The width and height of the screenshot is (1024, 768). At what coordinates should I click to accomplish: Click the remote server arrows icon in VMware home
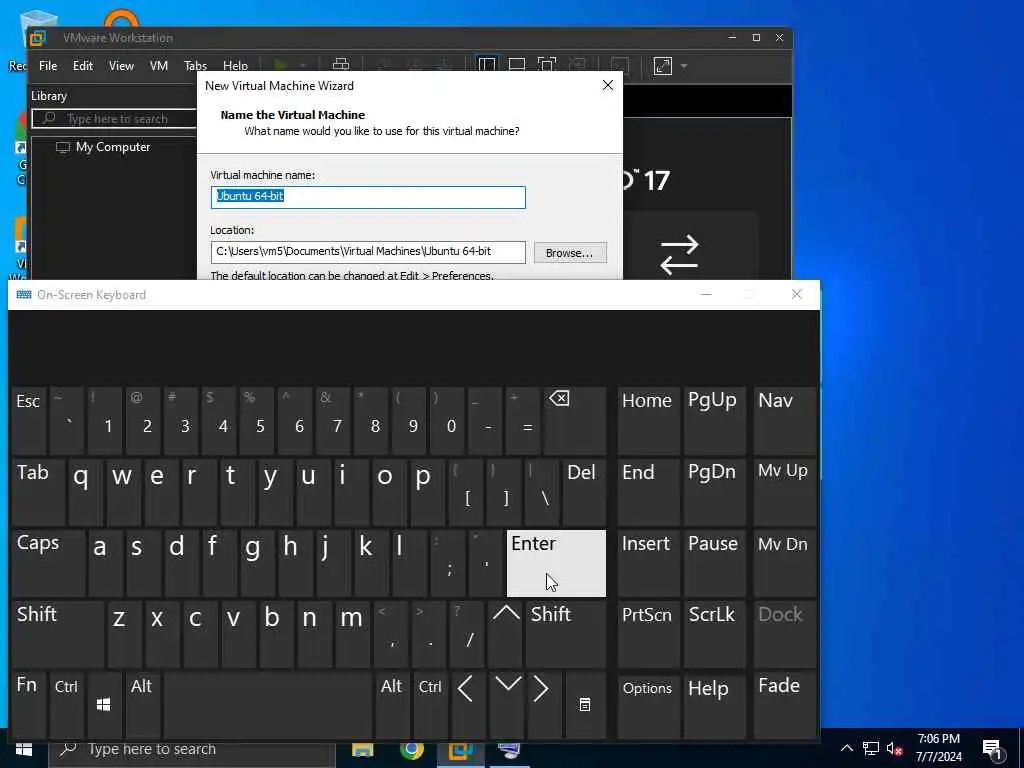click(679, 255)
